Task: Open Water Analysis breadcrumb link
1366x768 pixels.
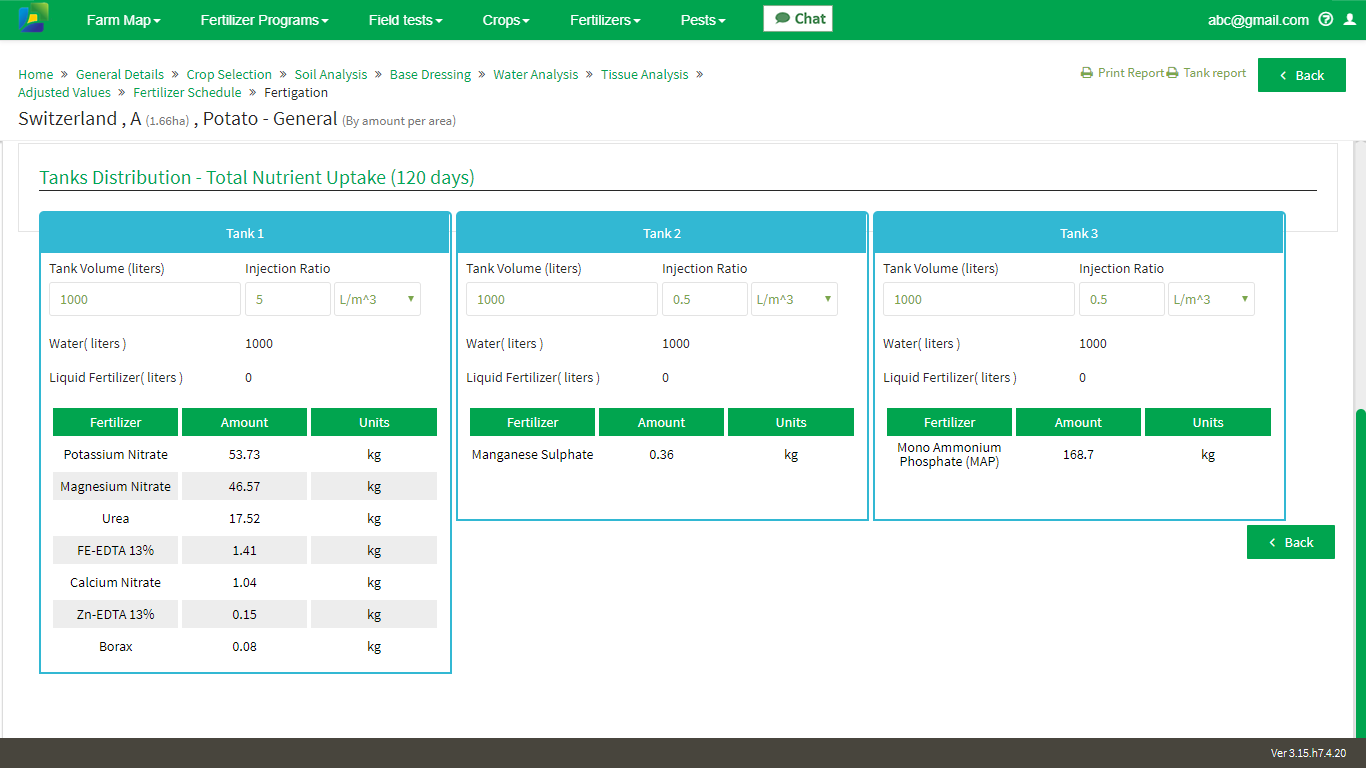Action: (x=536, y=74)
